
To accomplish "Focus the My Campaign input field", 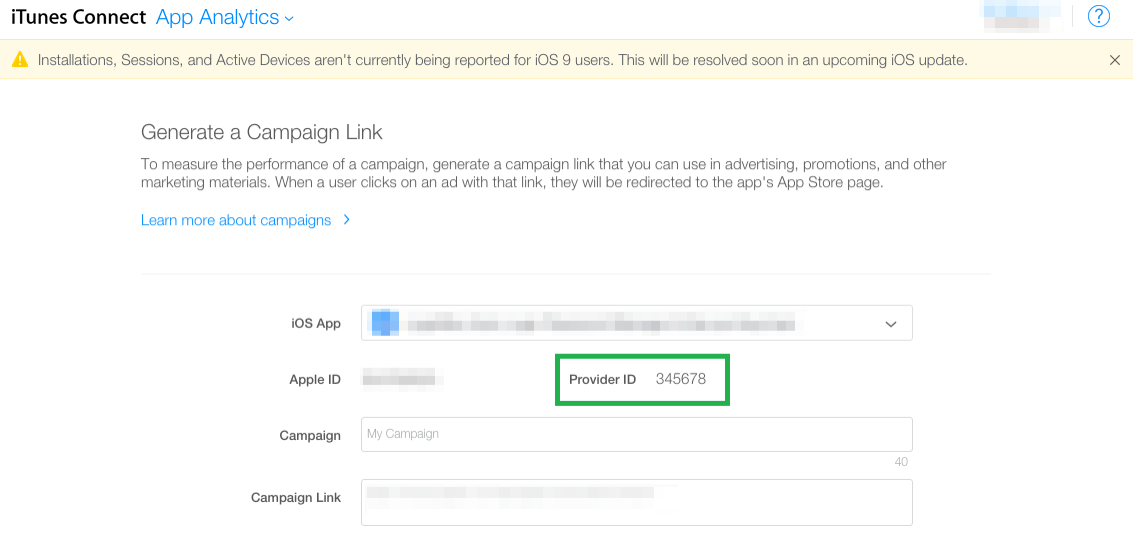I will coord(637,434).
